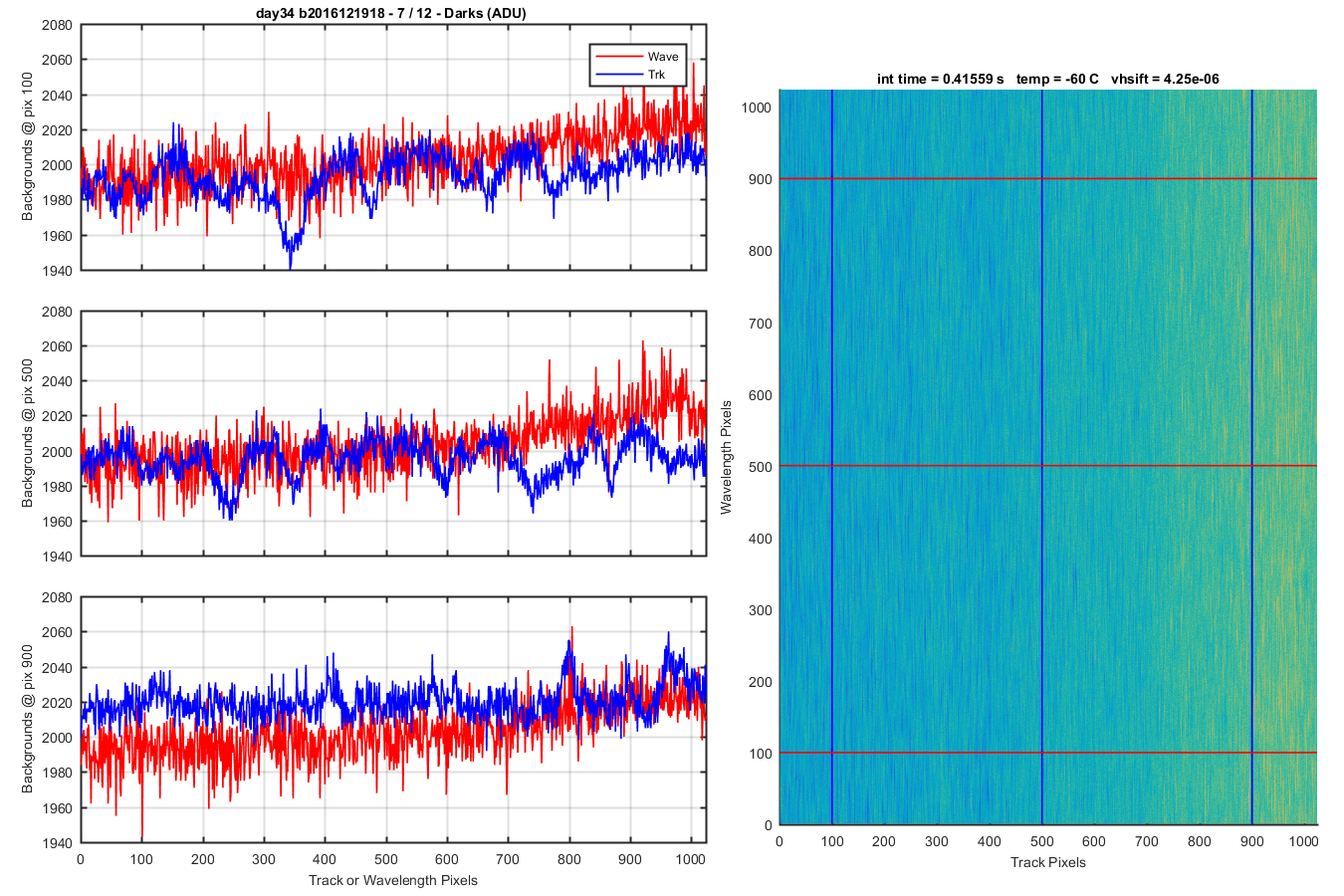The width and height of the screenshot is (1344, 896).
Task: Select the blue vertical line at track pixel 100
Action: (831, 457)
